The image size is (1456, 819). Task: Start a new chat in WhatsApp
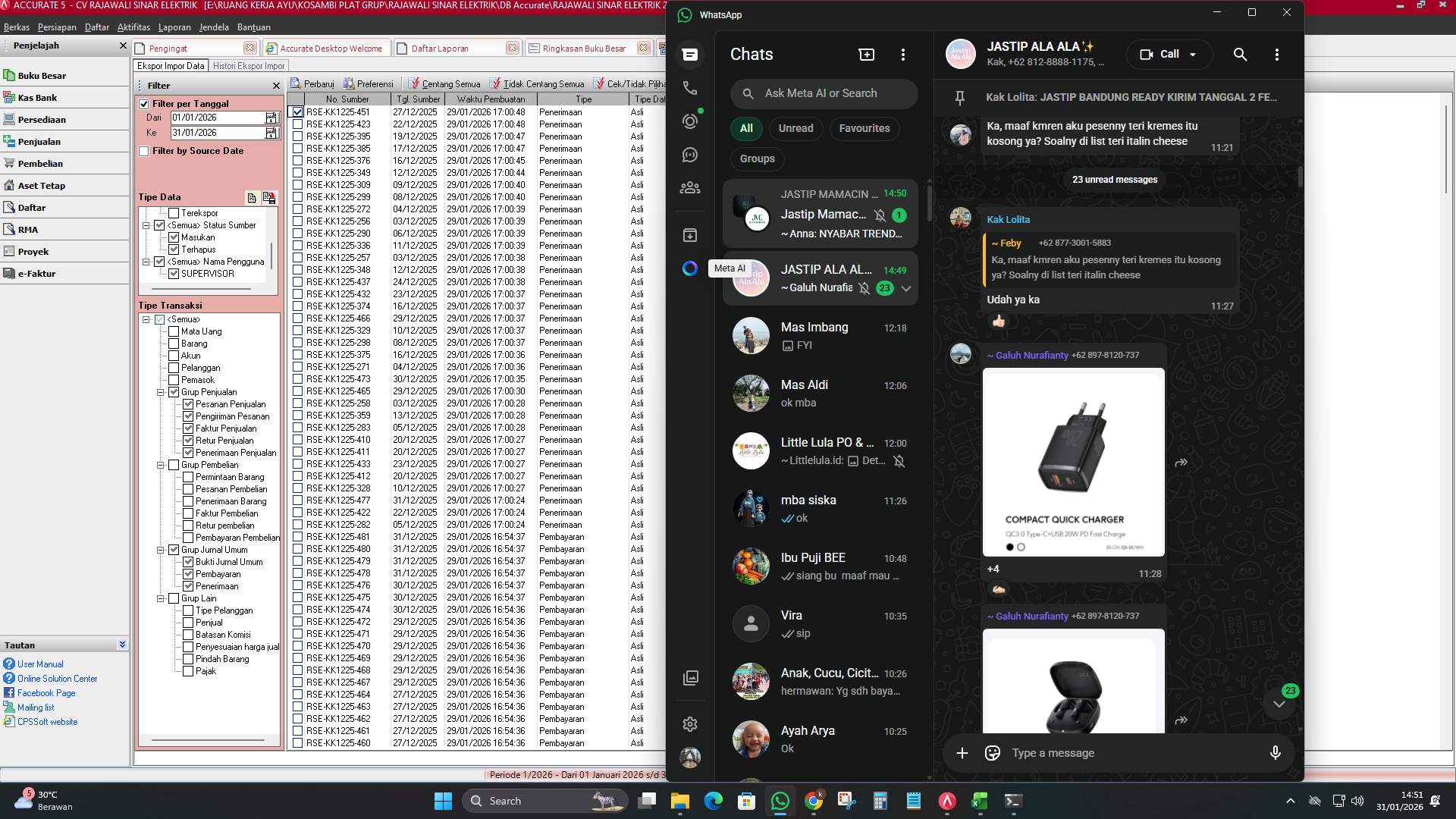pos(865,54)
